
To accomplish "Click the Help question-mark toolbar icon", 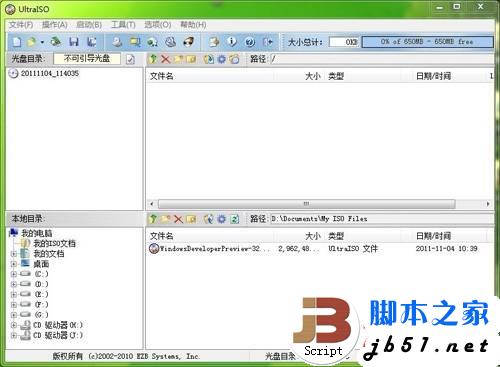I will coord(250,42).
